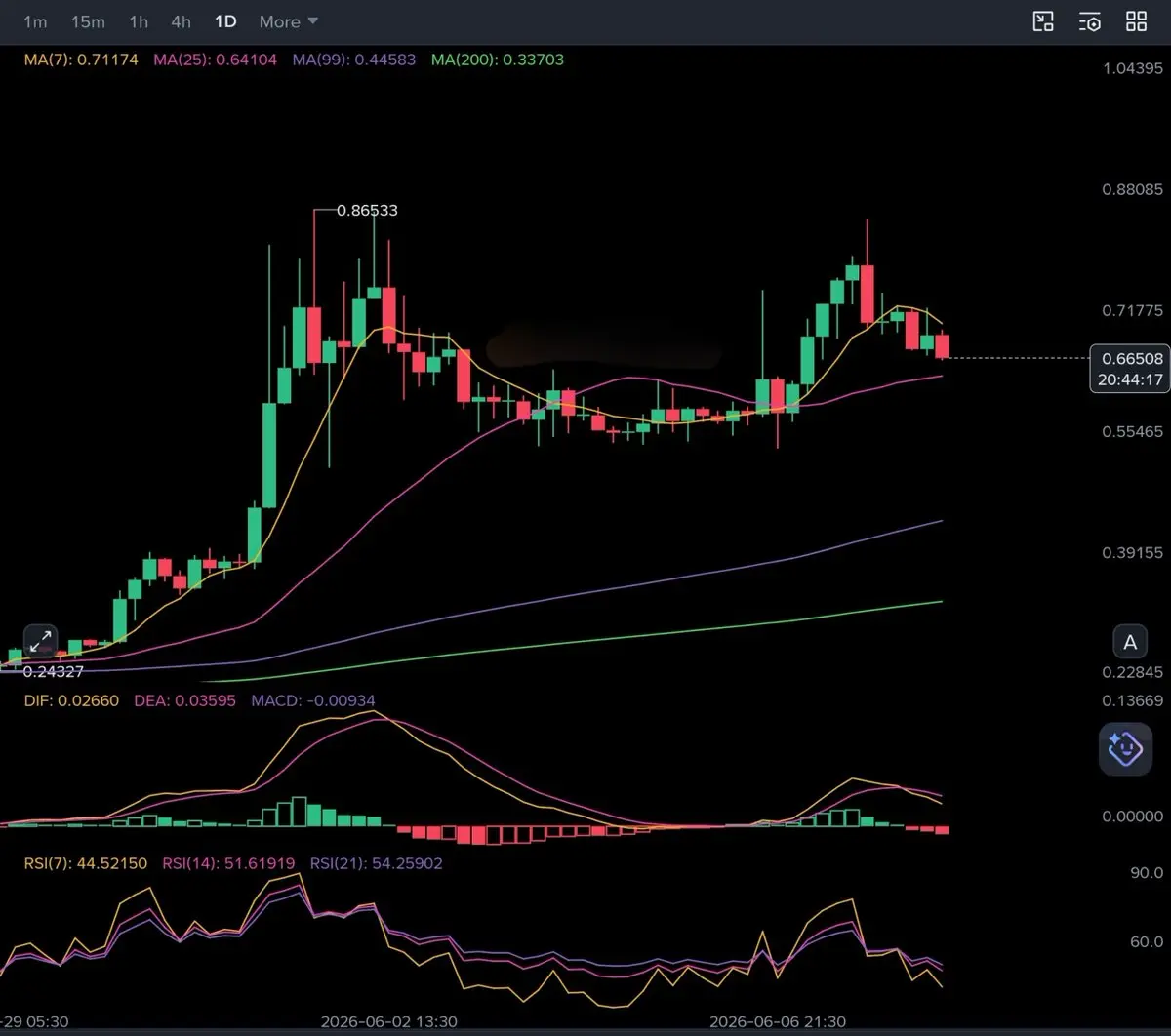Image resolution: width=1171 pixels, height=1036 pixels.
Task: Click the MACD: -0.00934 label
Action: (x=312, y=700)
